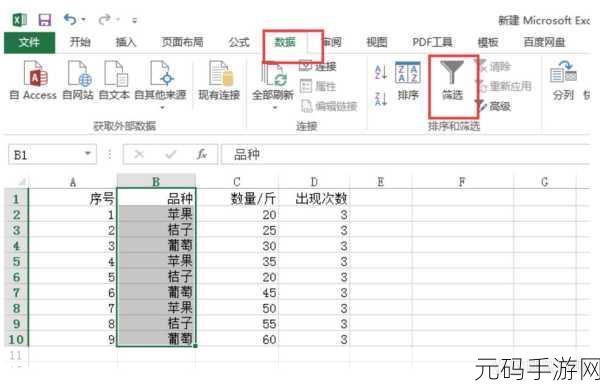The image size is (600, 388).
Task: Open the 文件 tab
Action: point(29,42)
